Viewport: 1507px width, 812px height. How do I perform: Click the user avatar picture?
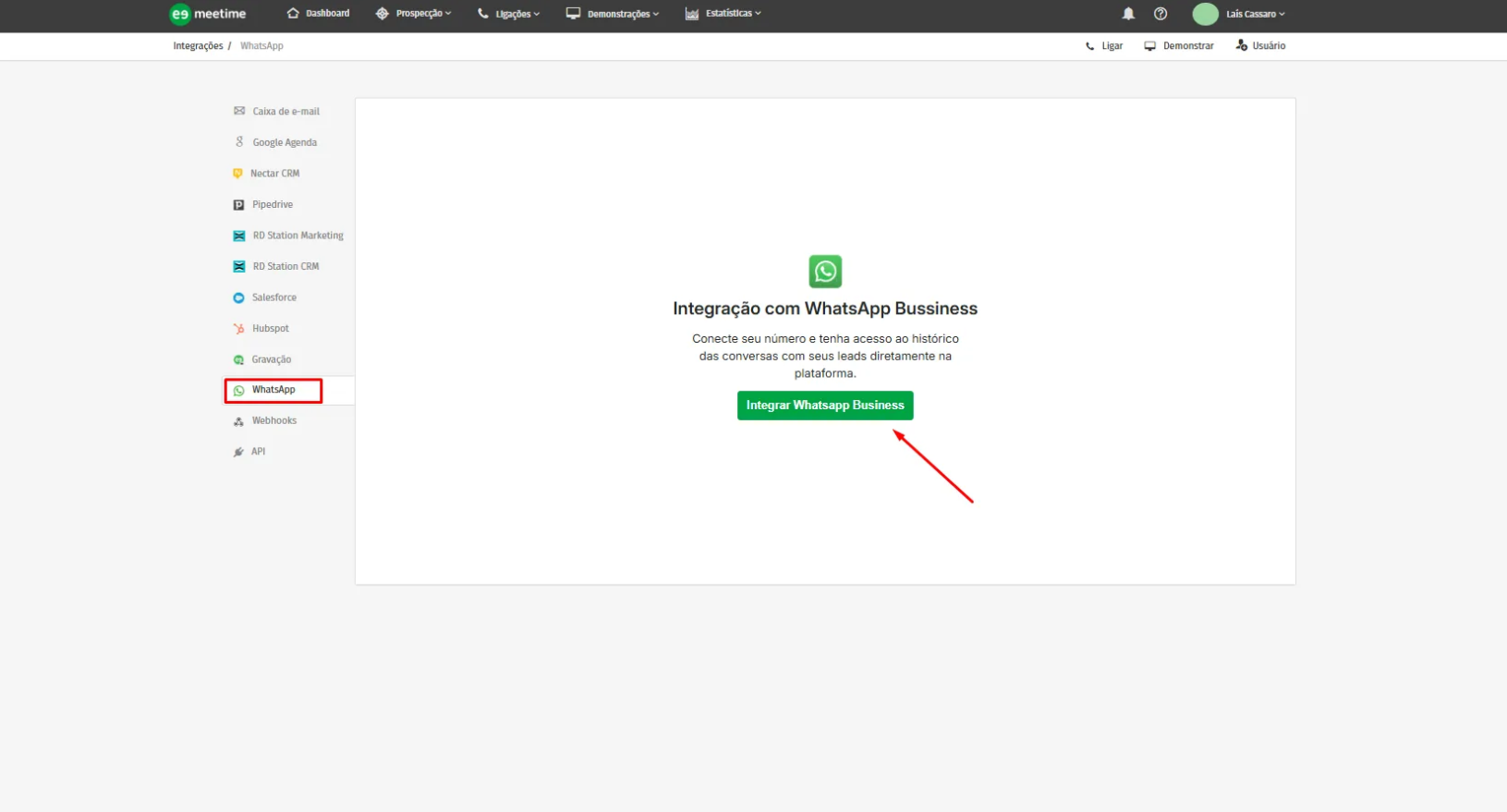pos(1205,14)
